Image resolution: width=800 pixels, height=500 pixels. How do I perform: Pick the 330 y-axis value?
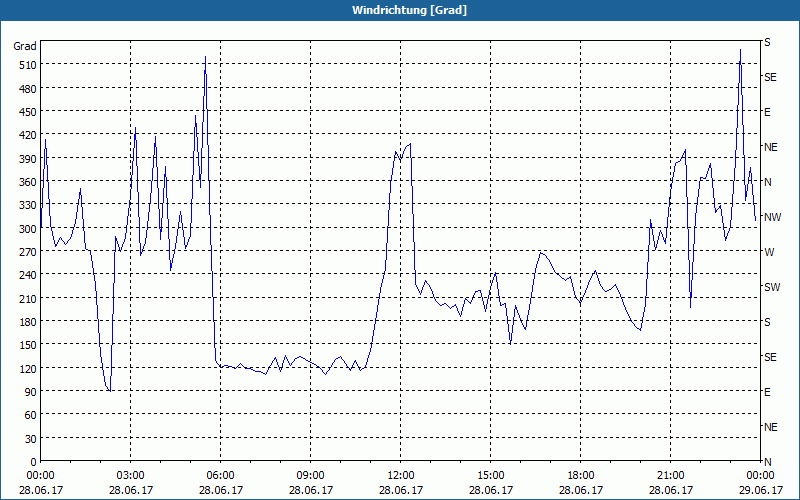point(28,205)
